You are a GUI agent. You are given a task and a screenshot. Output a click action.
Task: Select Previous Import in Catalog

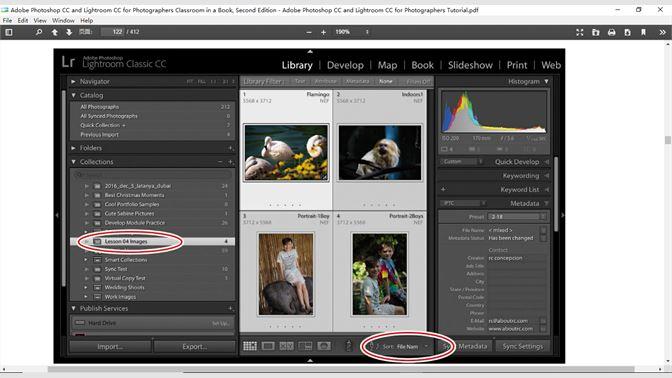pyautogui.click(x=152, y=135)
